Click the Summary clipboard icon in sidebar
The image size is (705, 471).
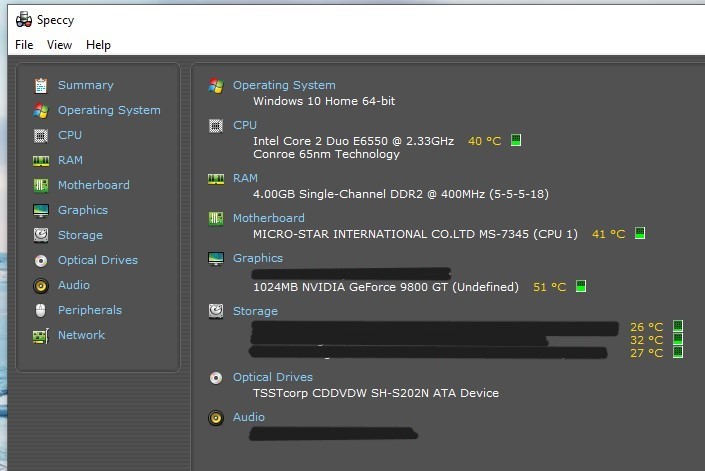point(41,85)
